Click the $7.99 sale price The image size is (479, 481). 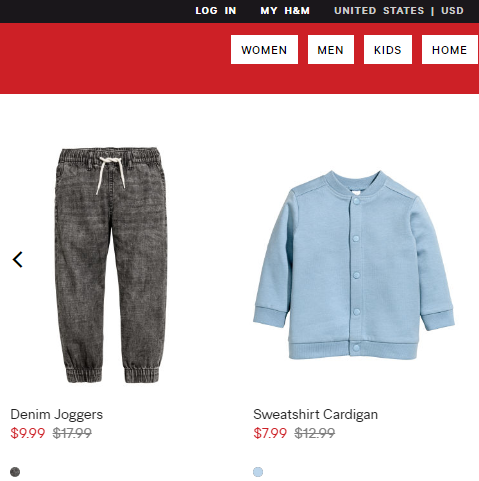[270, 433]
